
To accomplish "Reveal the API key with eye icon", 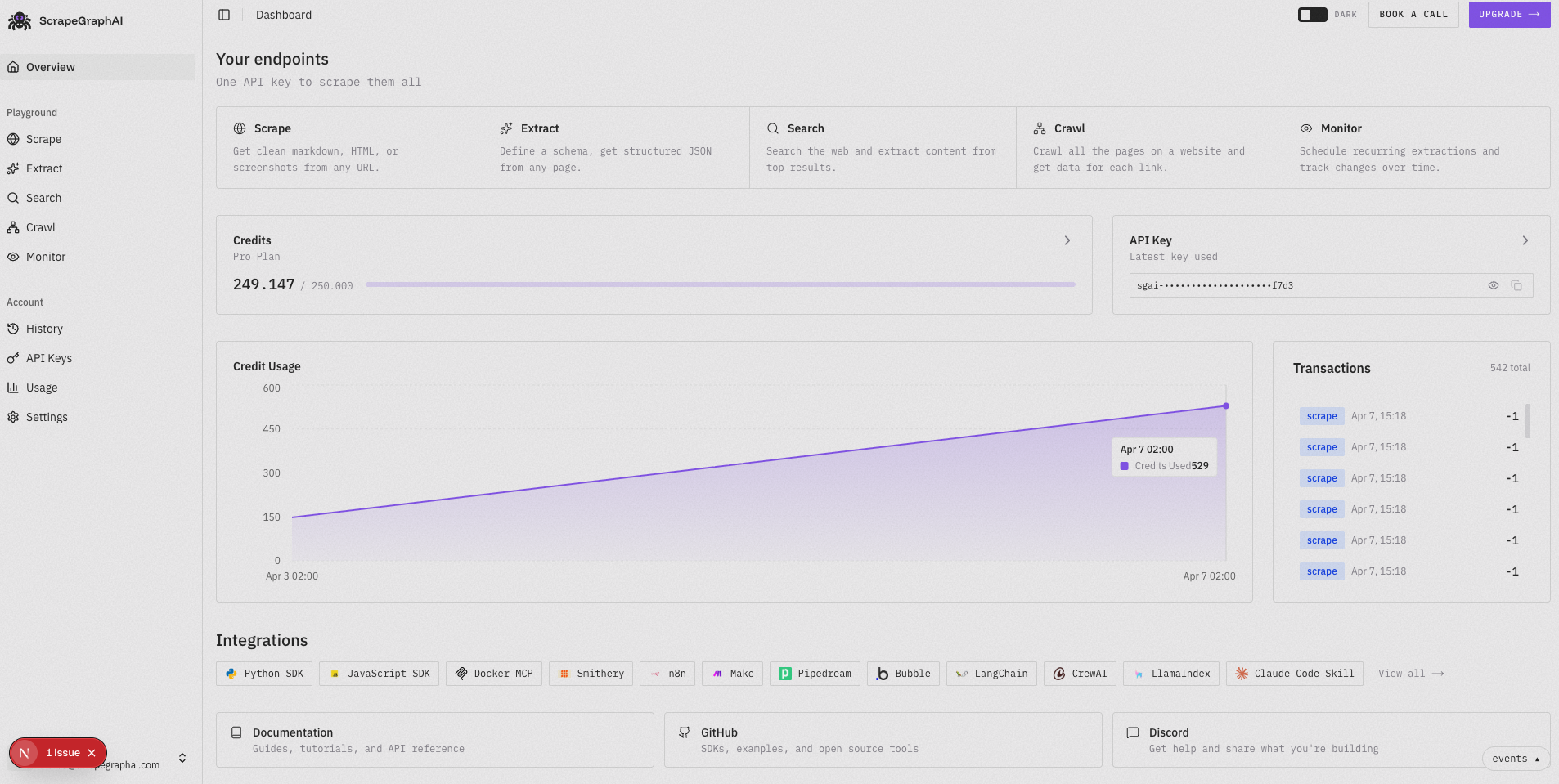I will pos(1494,285).
